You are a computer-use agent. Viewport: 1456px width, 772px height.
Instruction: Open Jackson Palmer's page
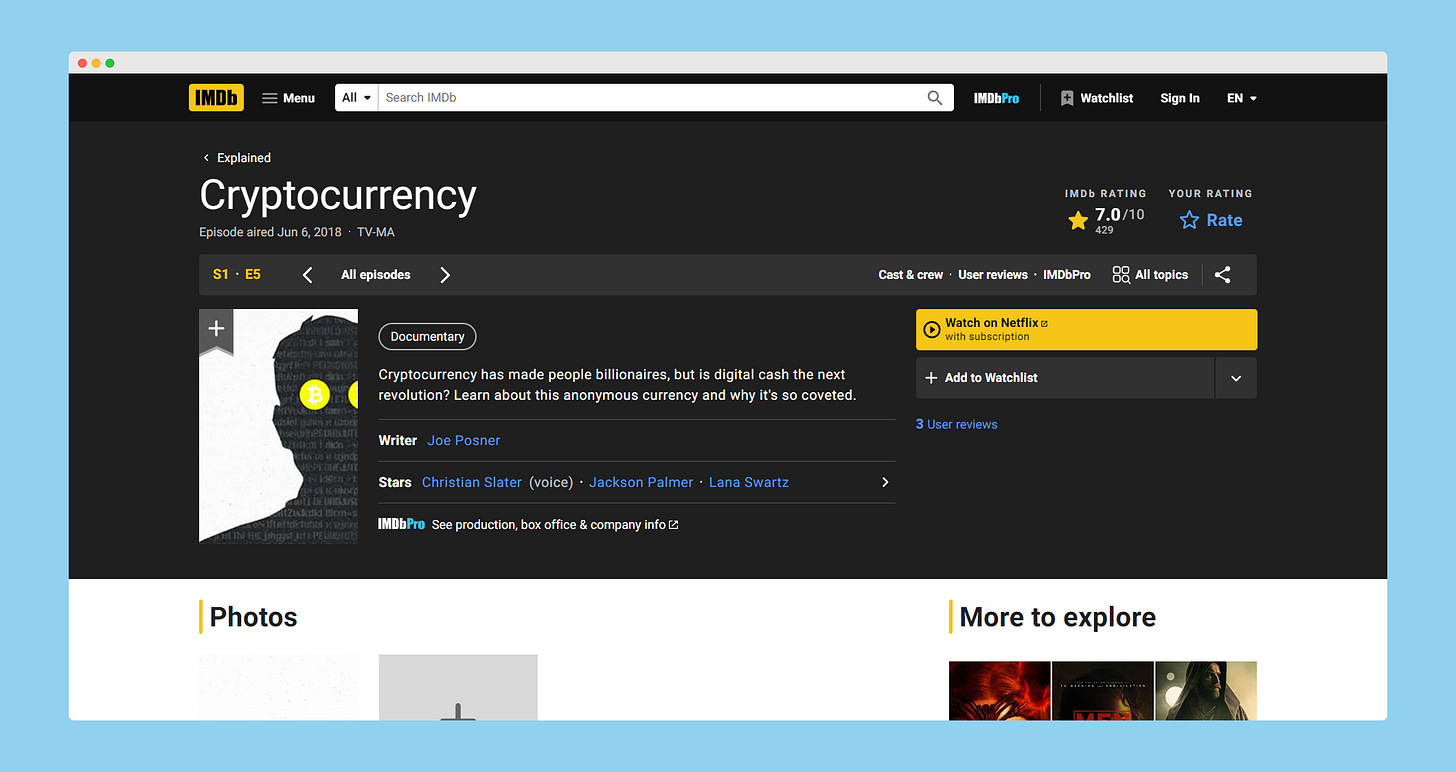click(x=641, y=483)
